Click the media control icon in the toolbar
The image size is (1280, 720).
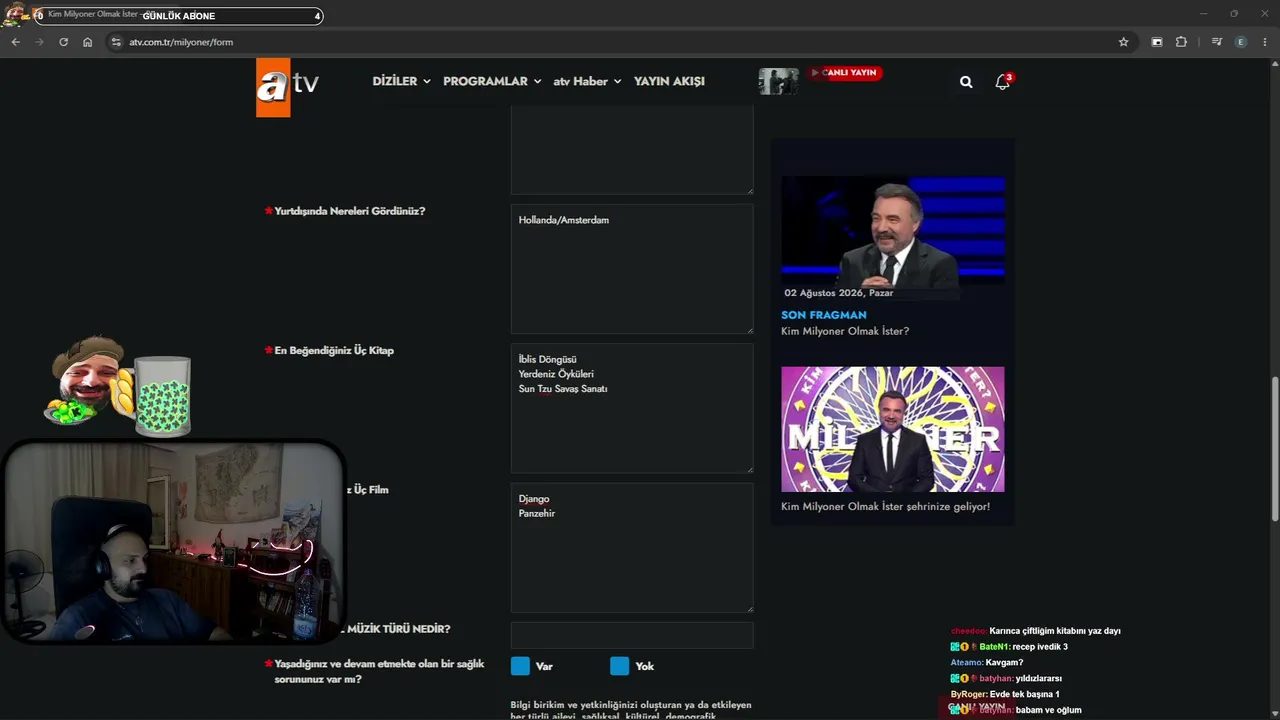click(x=1216, y=42)
